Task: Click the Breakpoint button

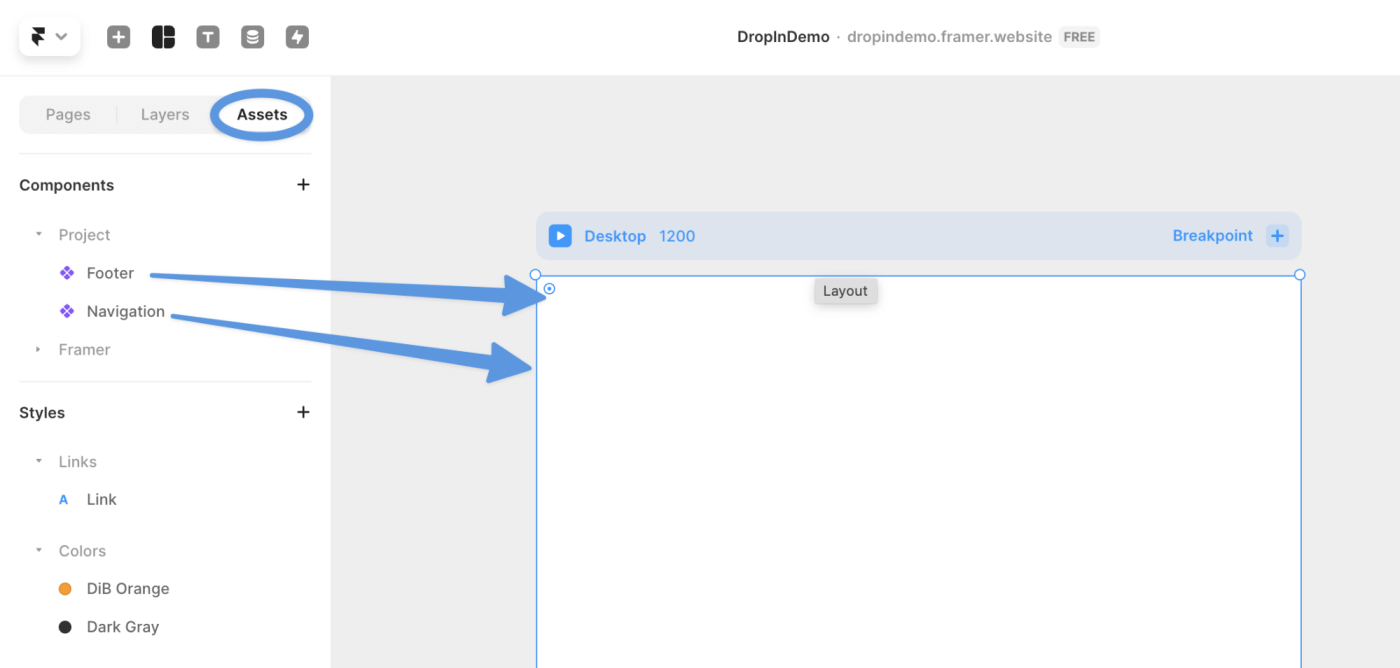Action: point(1212,236)
